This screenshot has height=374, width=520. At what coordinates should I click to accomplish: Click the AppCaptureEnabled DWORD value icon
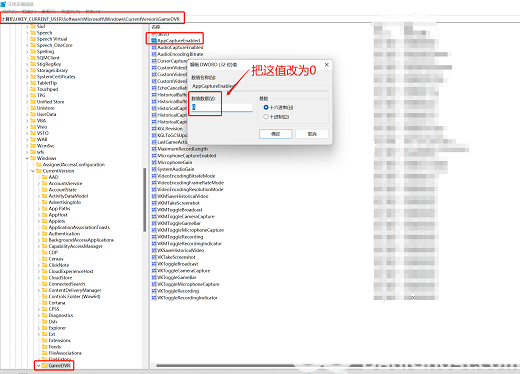click(154, 40)
